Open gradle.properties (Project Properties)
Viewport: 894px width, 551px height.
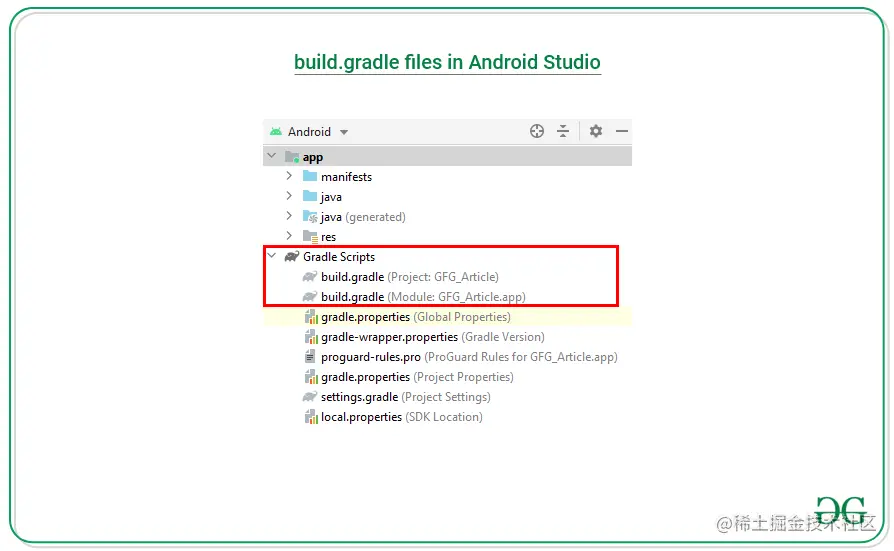point(417,377)
